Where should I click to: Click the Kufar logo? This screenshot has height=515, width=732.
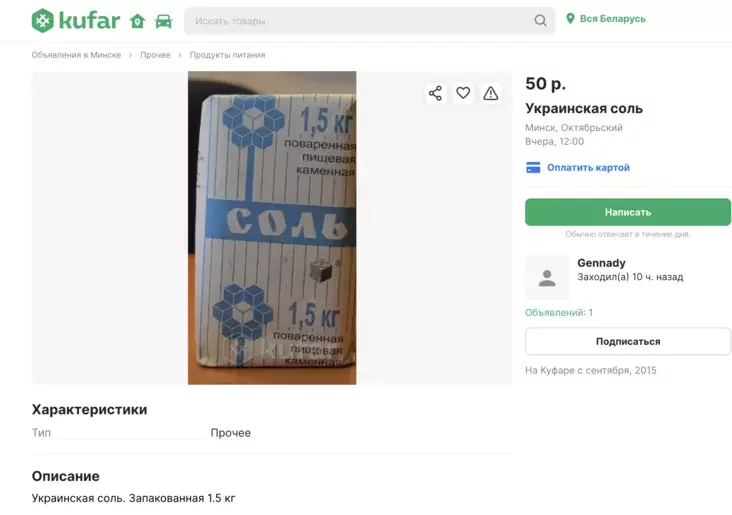[x=75, y=20]
